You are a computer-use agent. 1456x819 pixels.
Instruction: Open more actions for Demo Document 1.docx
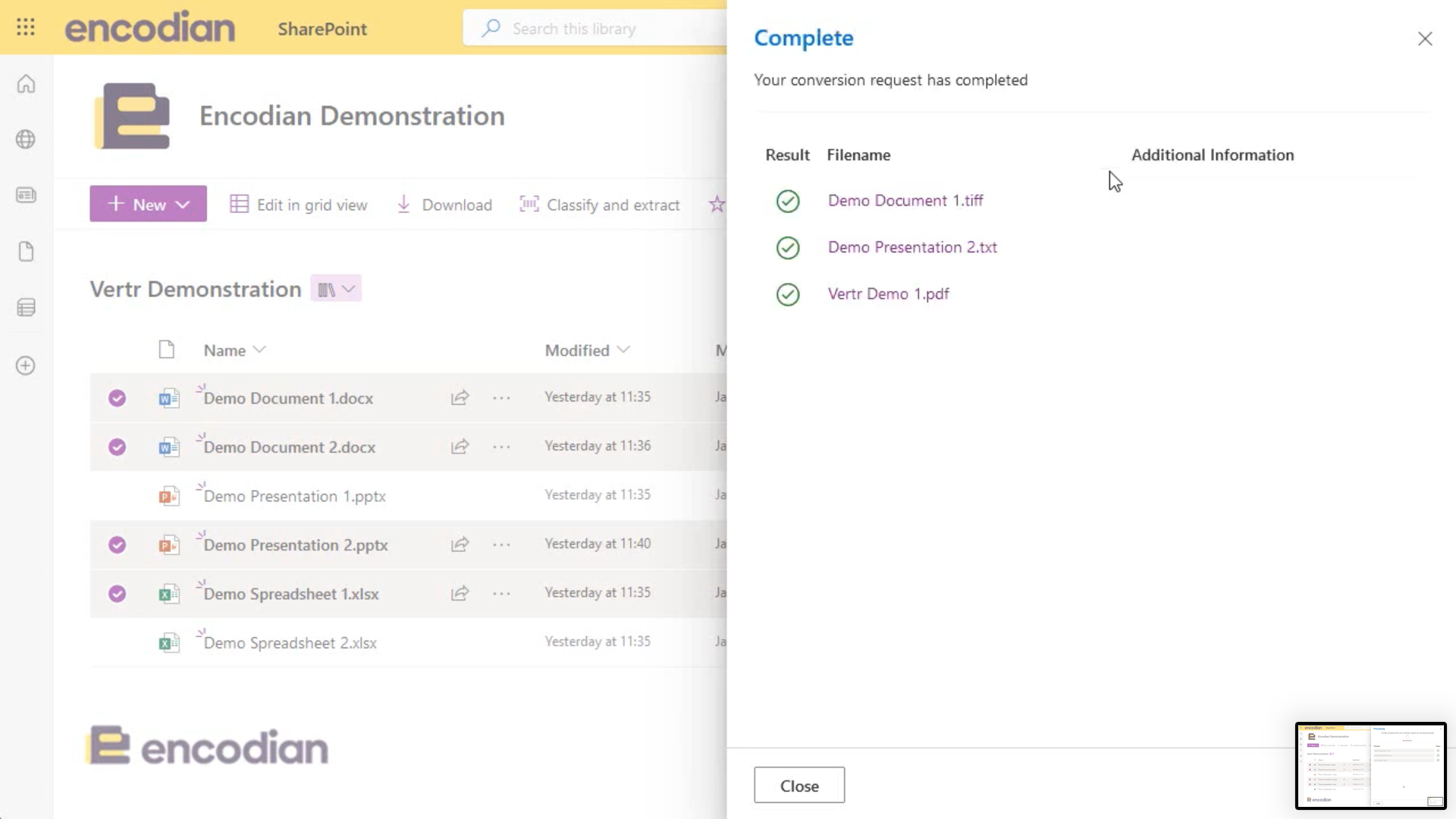[501, 397]
